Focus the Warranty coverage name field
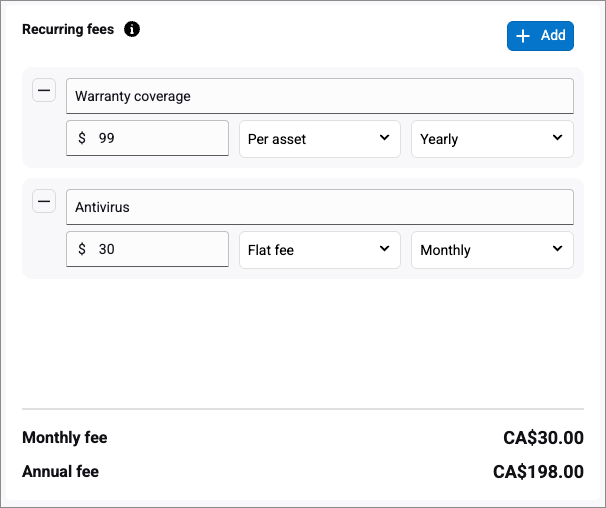 pyautogui.click(x=319, y=97)
